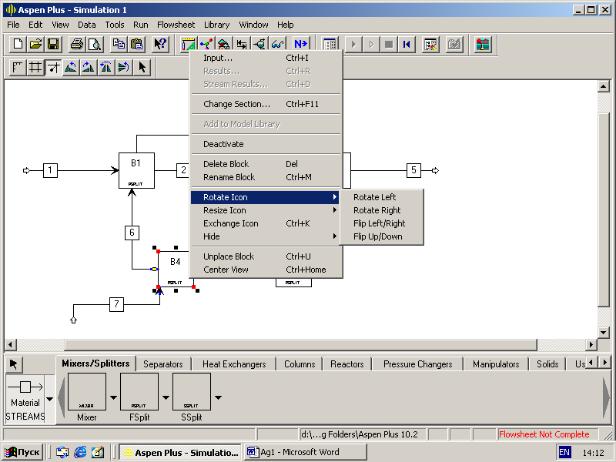Click the vertical scrollbar down arrow
Image resolution: width=616 pixels, height=462 pixels.
(x=603, y=332)
